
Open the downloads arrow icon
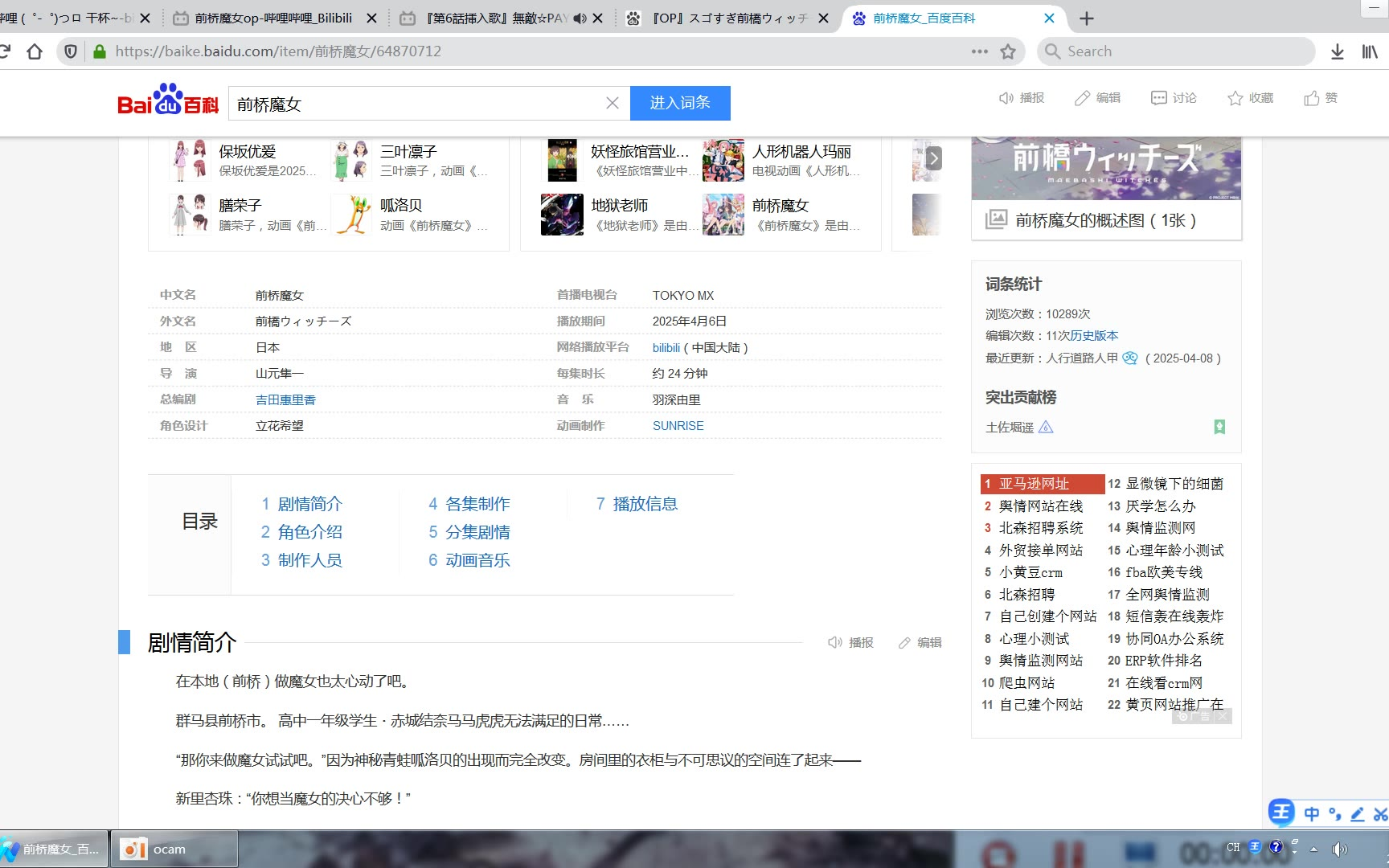[x=1338, y=51]
